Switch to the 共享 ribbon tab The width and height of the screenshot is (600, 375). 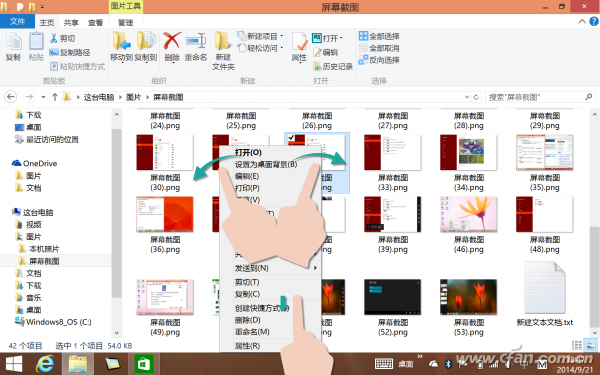71,23
